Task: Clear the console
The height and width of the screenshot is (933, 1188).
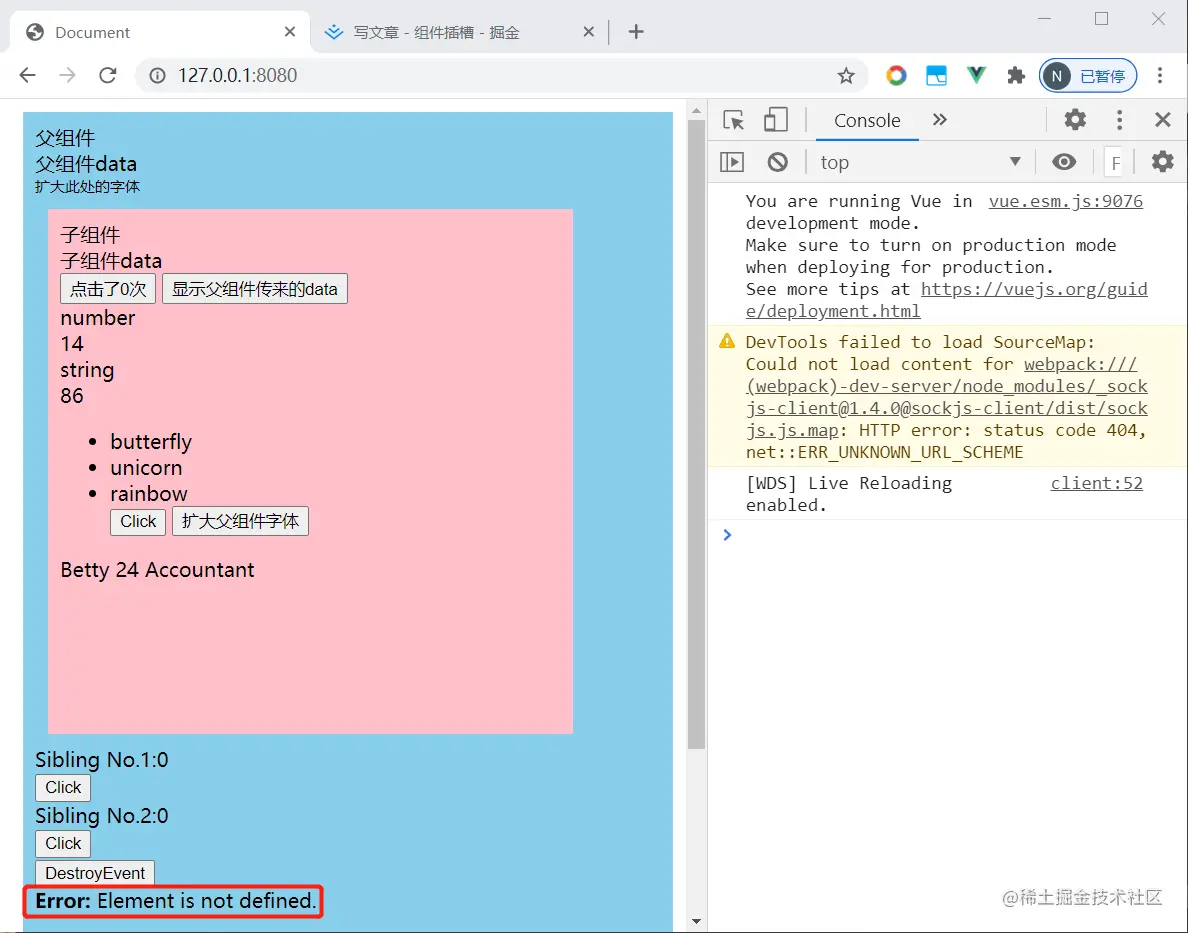Action: [777, 161]
